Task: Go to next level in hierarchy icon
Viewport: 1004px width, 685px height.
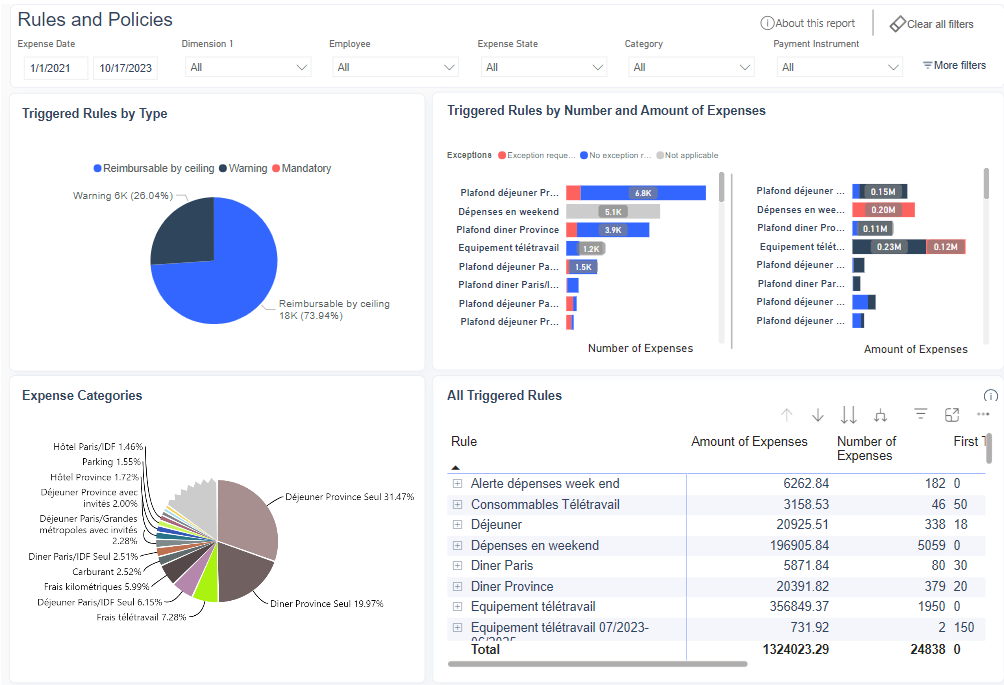Action: coord(849,415)
